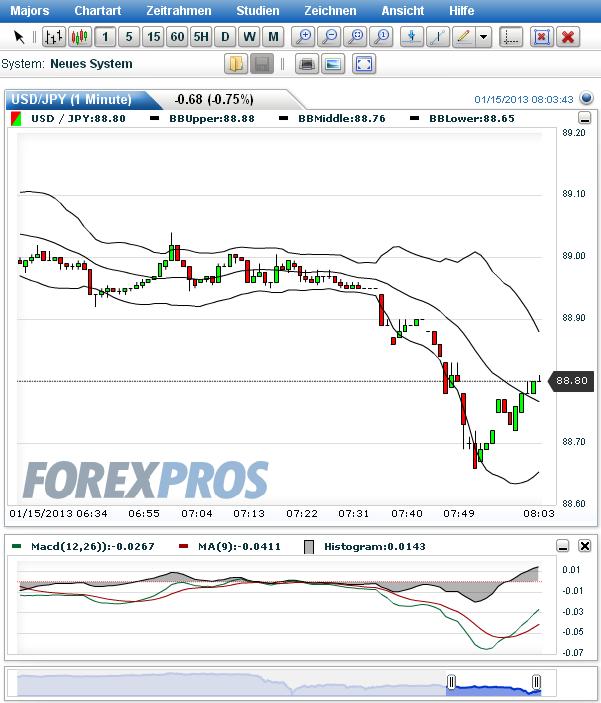Click the delete selected drawing icon

542,37
